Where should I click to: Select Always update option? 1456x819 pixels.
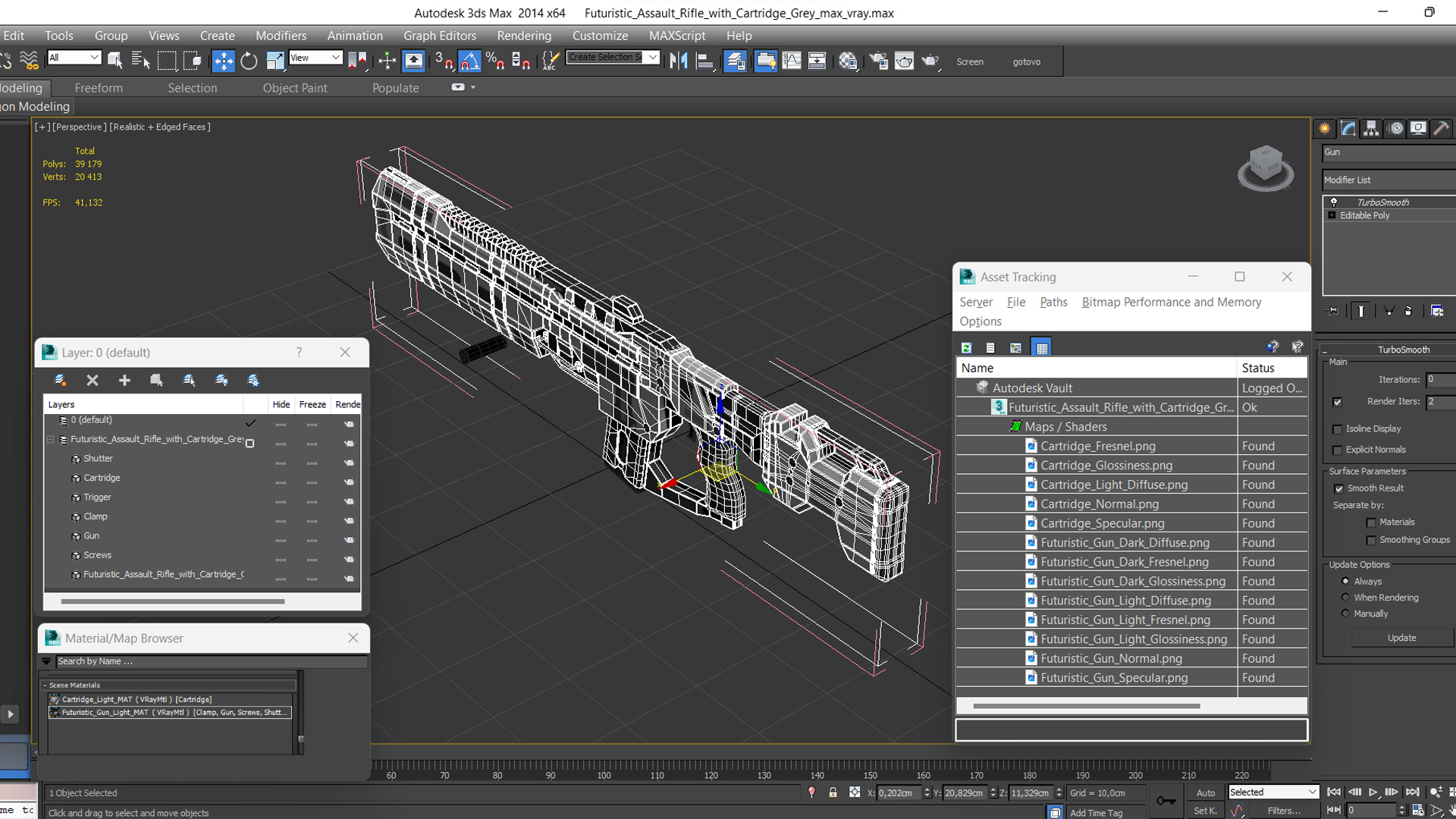click(x=1345, y=582)
